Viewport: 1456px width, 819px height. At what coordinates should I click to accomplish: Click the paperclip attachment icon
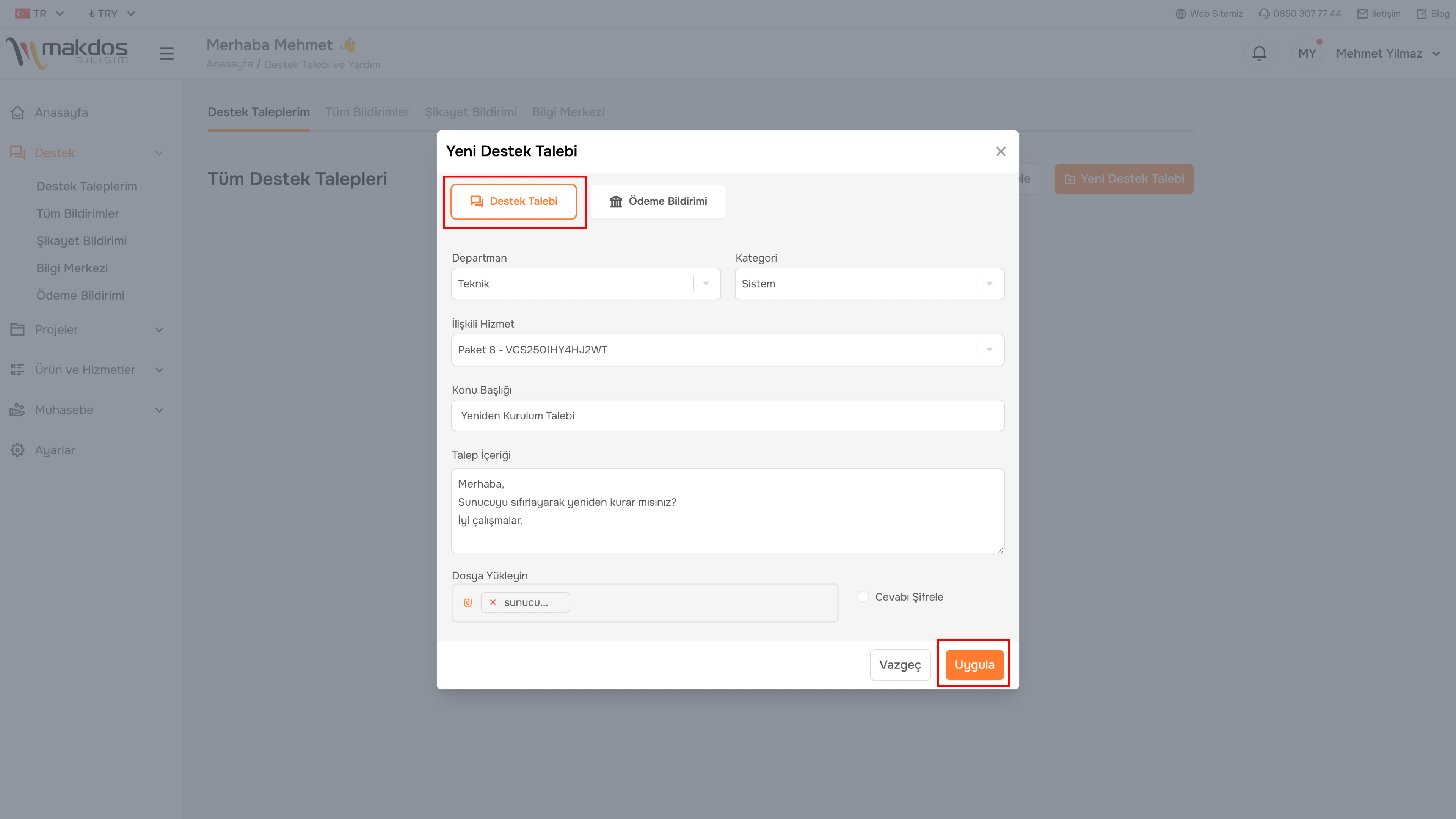pyautogui.click(x=468, y=602)
